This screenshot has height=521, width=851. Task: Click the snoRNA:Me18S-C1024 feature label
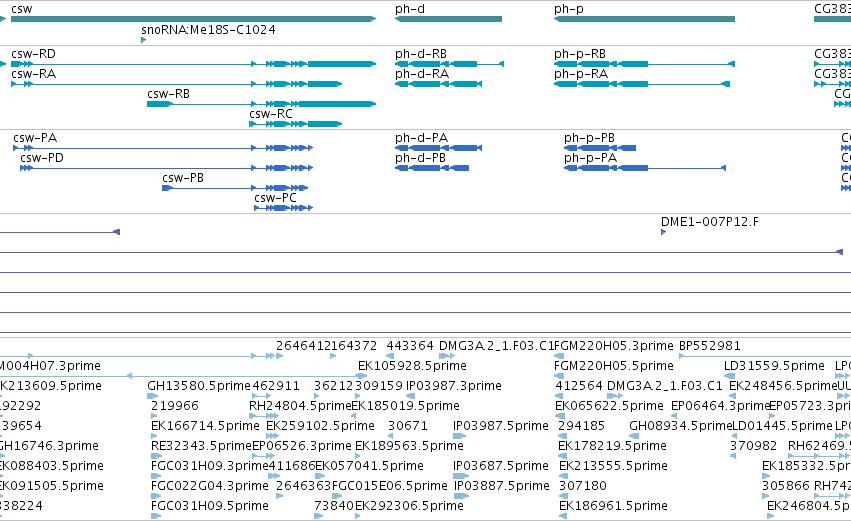click(208, 30)
